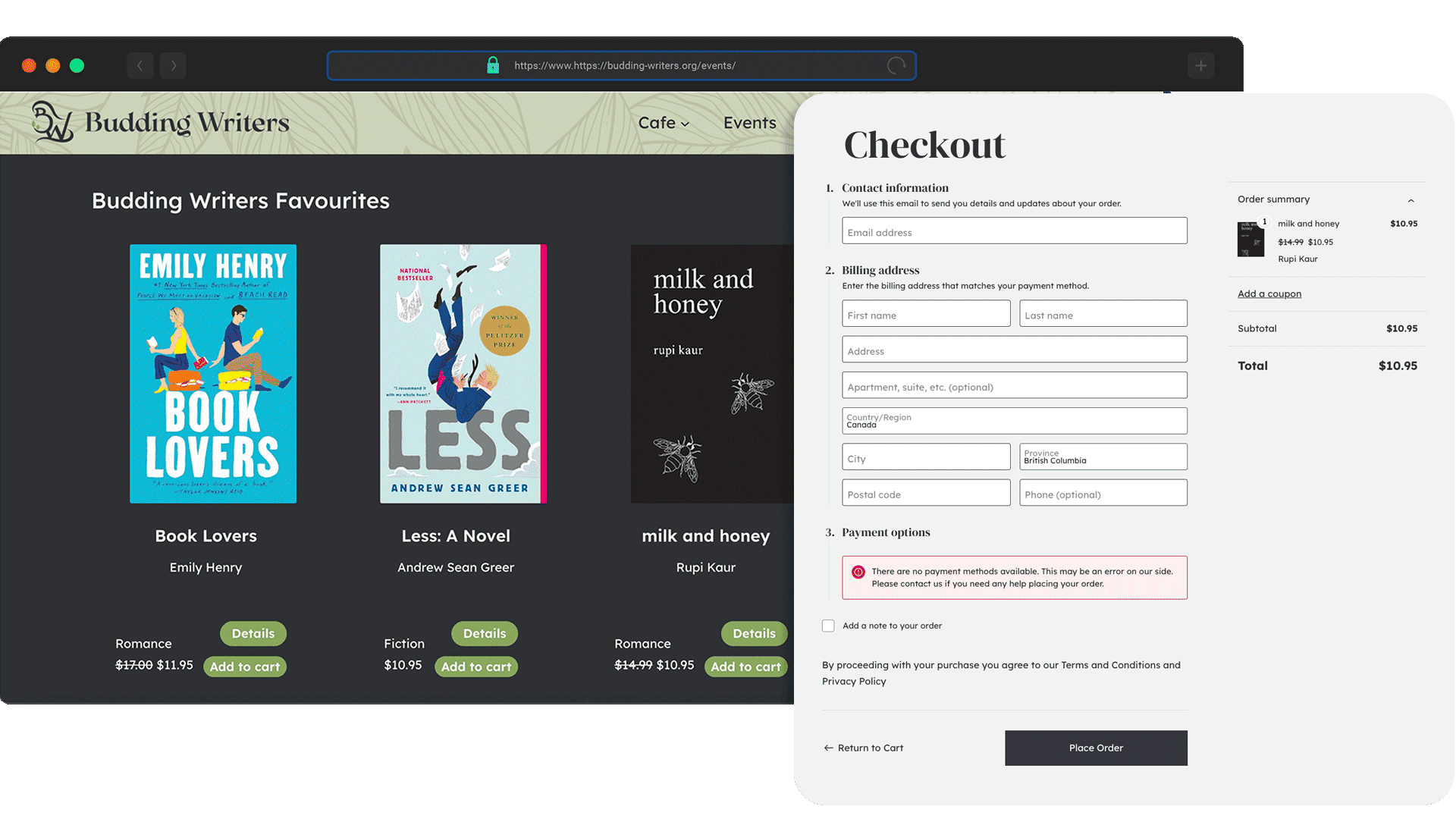Open the Cafe dropdown menu
Viewport: 1456px width, 819px height.
[664, 123]
